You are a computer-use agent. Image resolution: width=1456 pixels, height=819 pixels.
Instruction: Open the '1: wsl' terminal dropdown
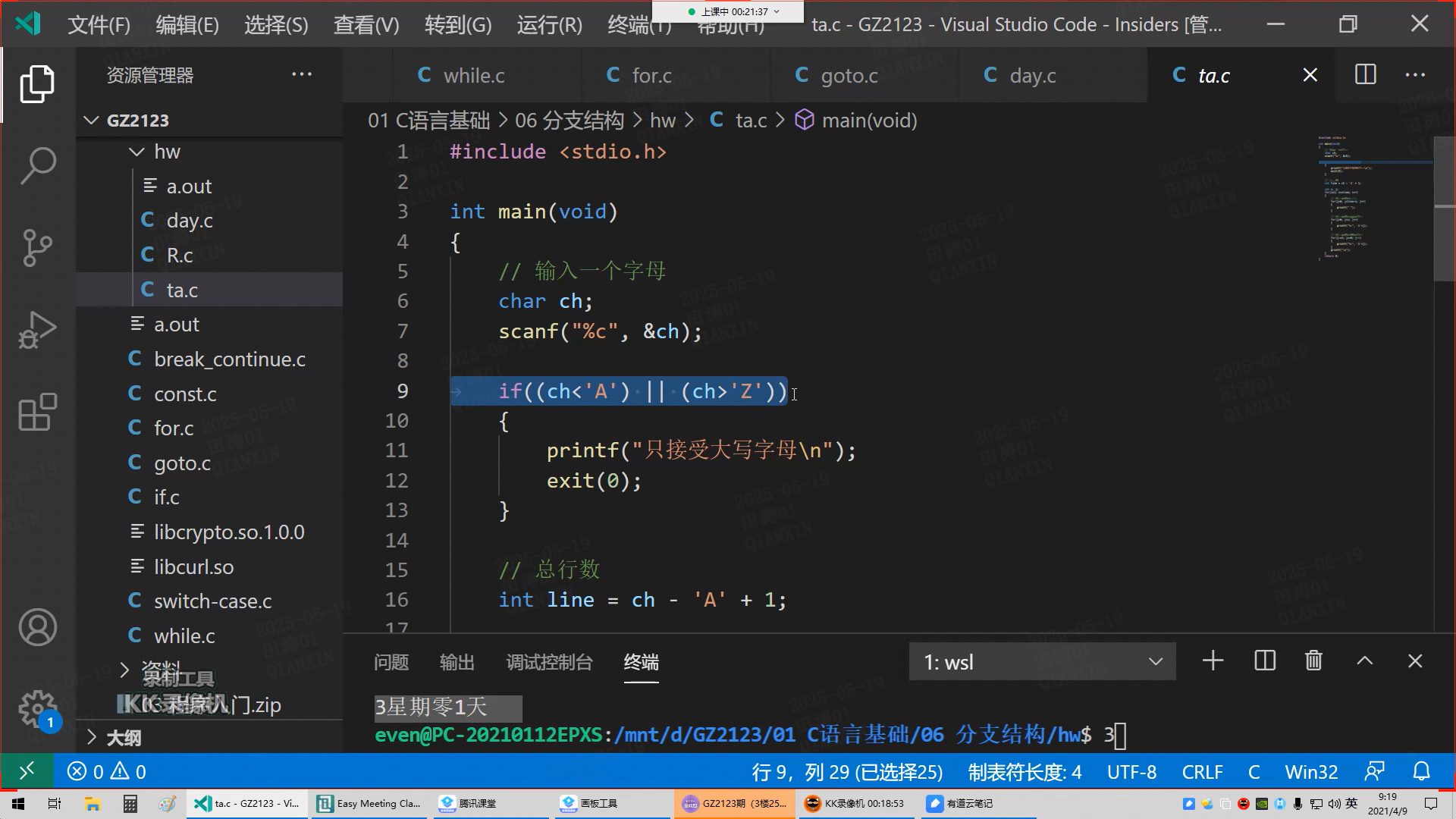pyautogui.click(x=1042, y=662)
